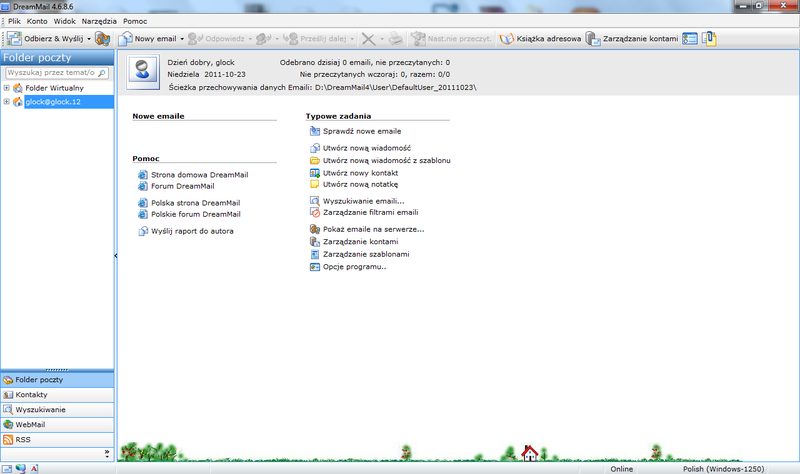800x474 pixels.
Task: Expand the glock@glock.12 account node
Action: (x=7, y=102)
